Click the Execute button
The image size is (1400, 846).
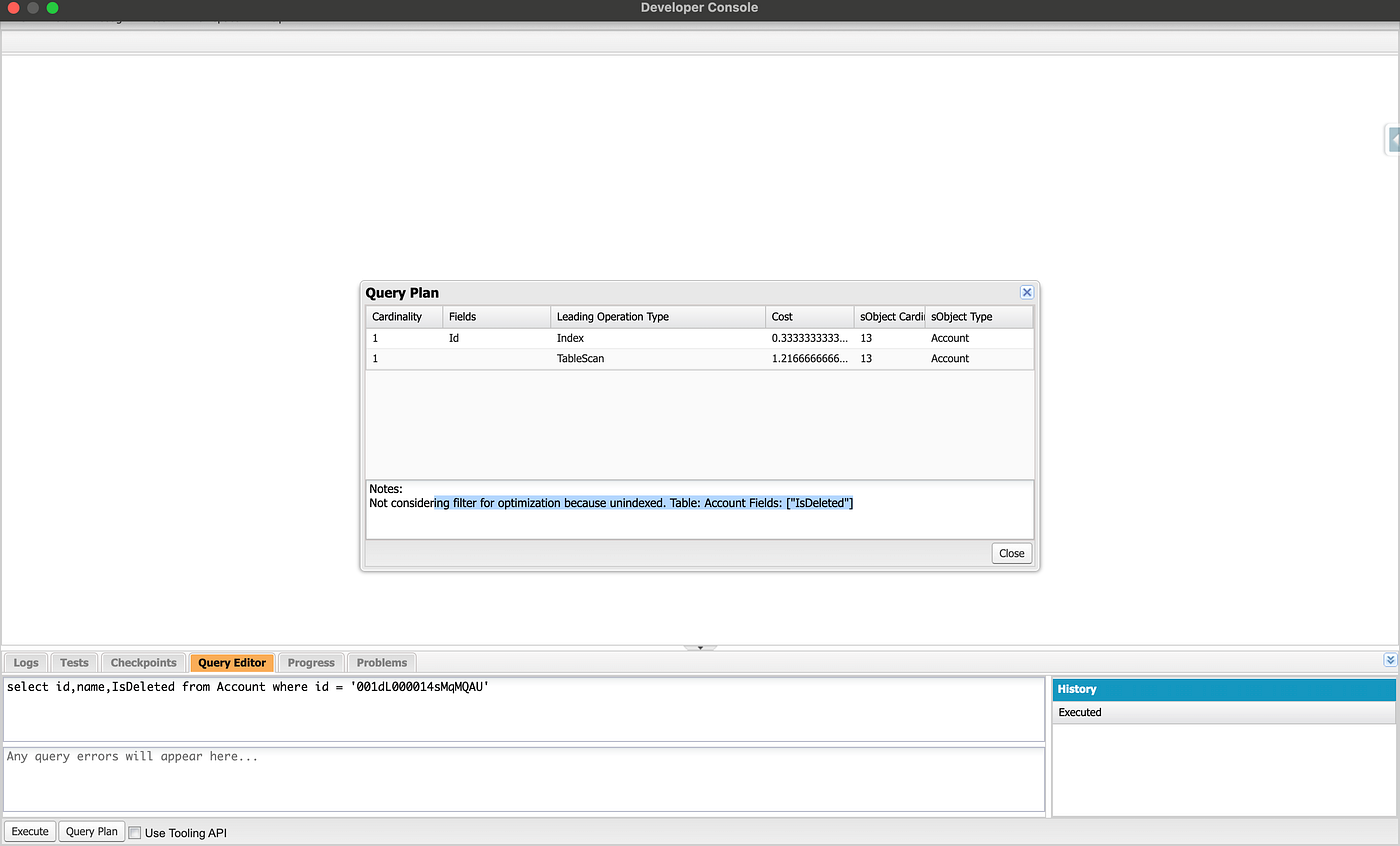coord(30,831)
